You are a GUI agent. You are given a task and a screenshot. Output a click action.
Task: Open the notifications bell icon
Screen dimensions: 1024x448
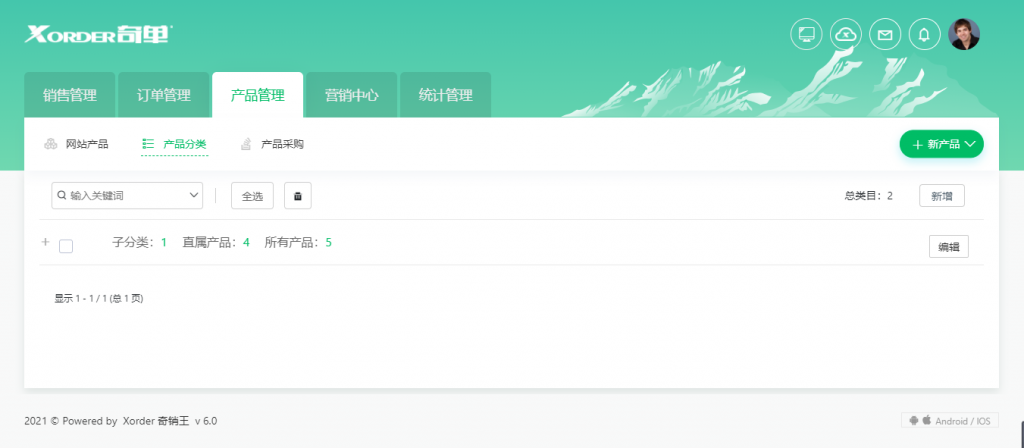[924, 34]
